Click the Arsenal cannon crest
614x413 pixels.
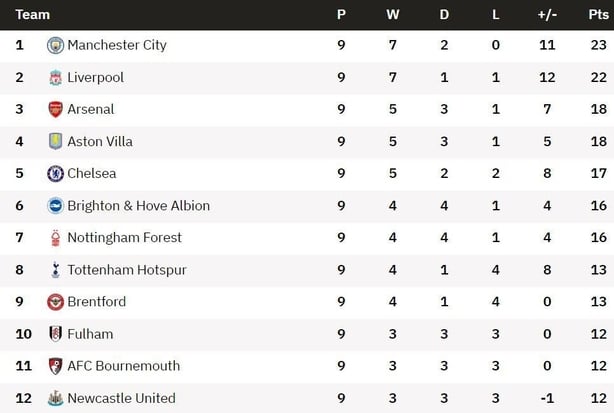point(55,110)
